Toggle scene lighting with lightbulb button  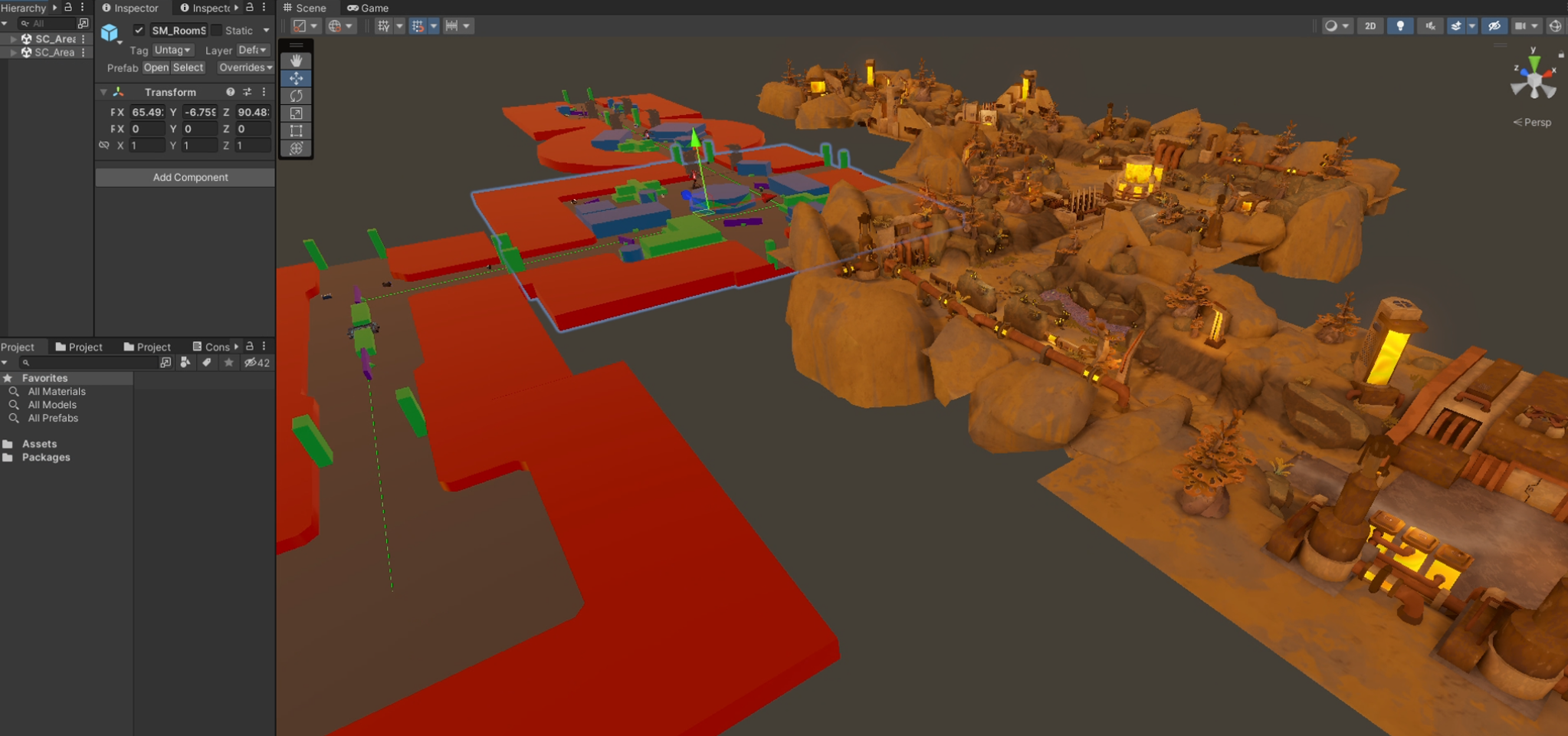(x=1400, y=26)
